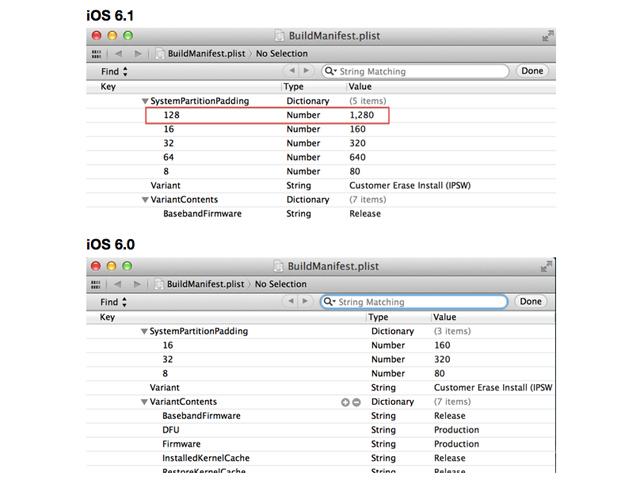Click plist file icon in iOS 6.1 jump bar

(x=160, y=53)
